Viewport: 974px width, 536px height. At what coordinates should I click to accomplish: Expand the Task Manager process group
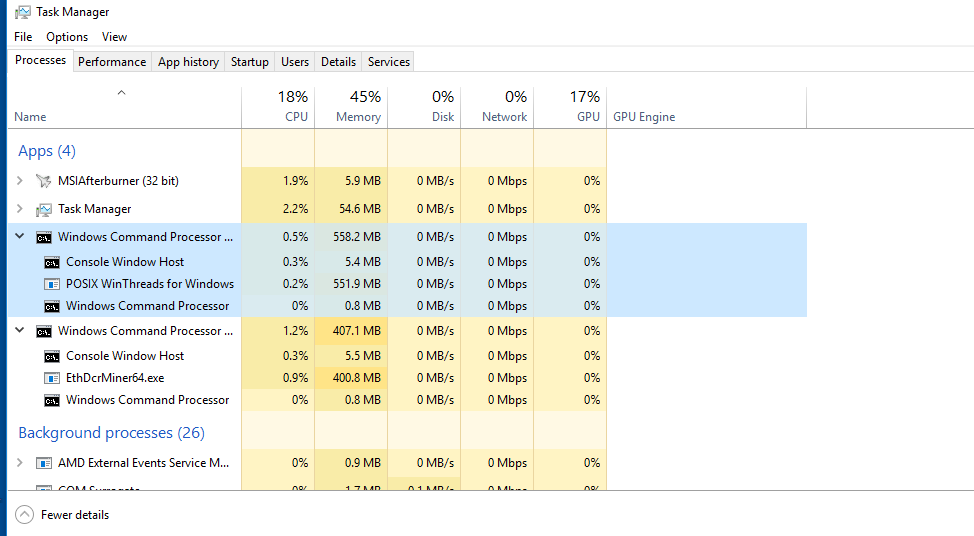tap(20, 209)
